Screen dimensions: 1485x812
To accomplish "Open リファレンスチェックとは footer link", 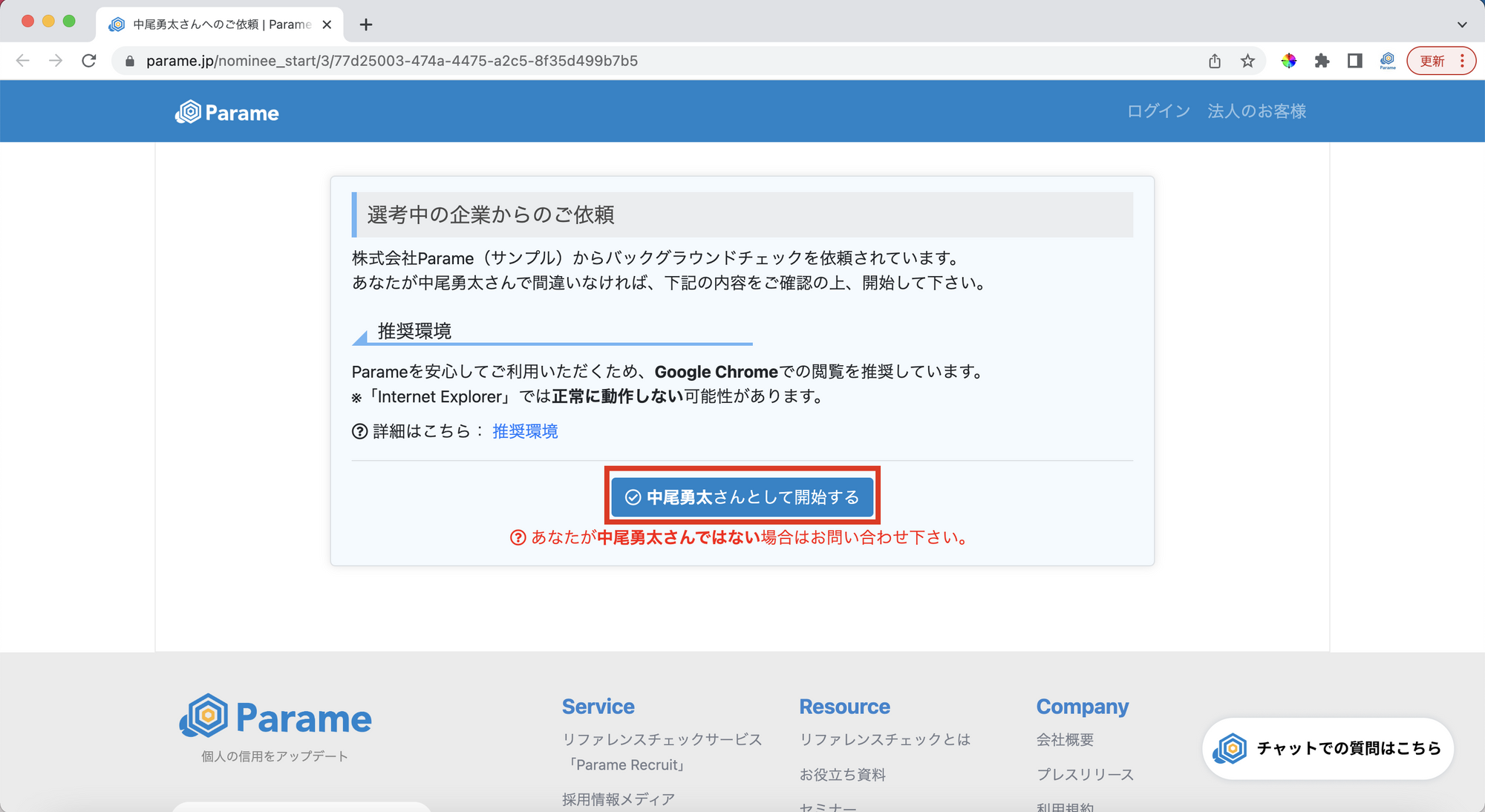I will click(x=885, y=739).
